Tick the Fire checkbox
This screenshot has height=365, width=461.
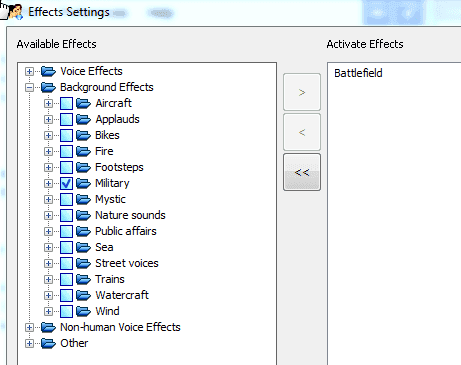pos(66,151)
